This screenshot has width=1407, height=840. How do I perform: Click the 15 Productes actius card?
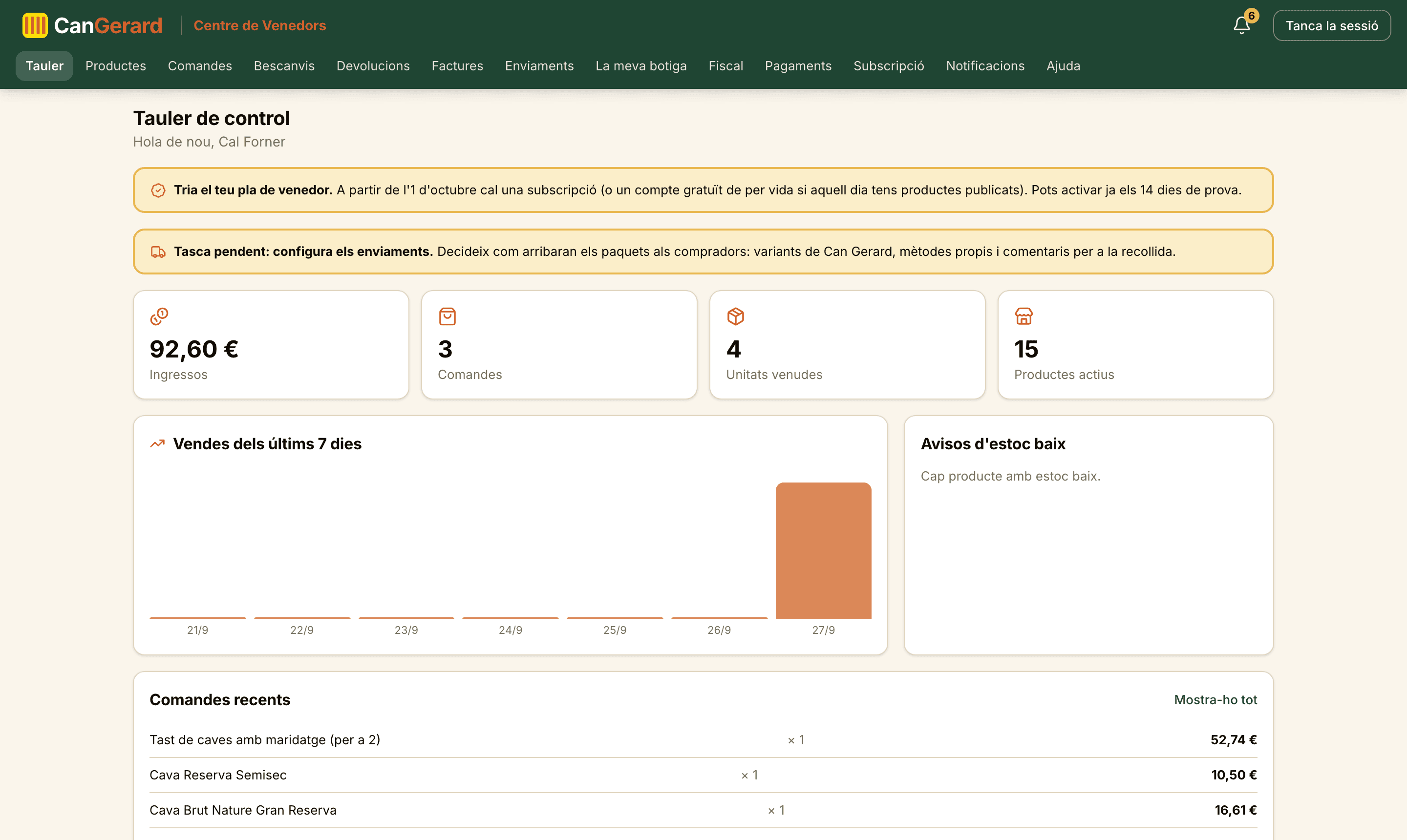1136,345
